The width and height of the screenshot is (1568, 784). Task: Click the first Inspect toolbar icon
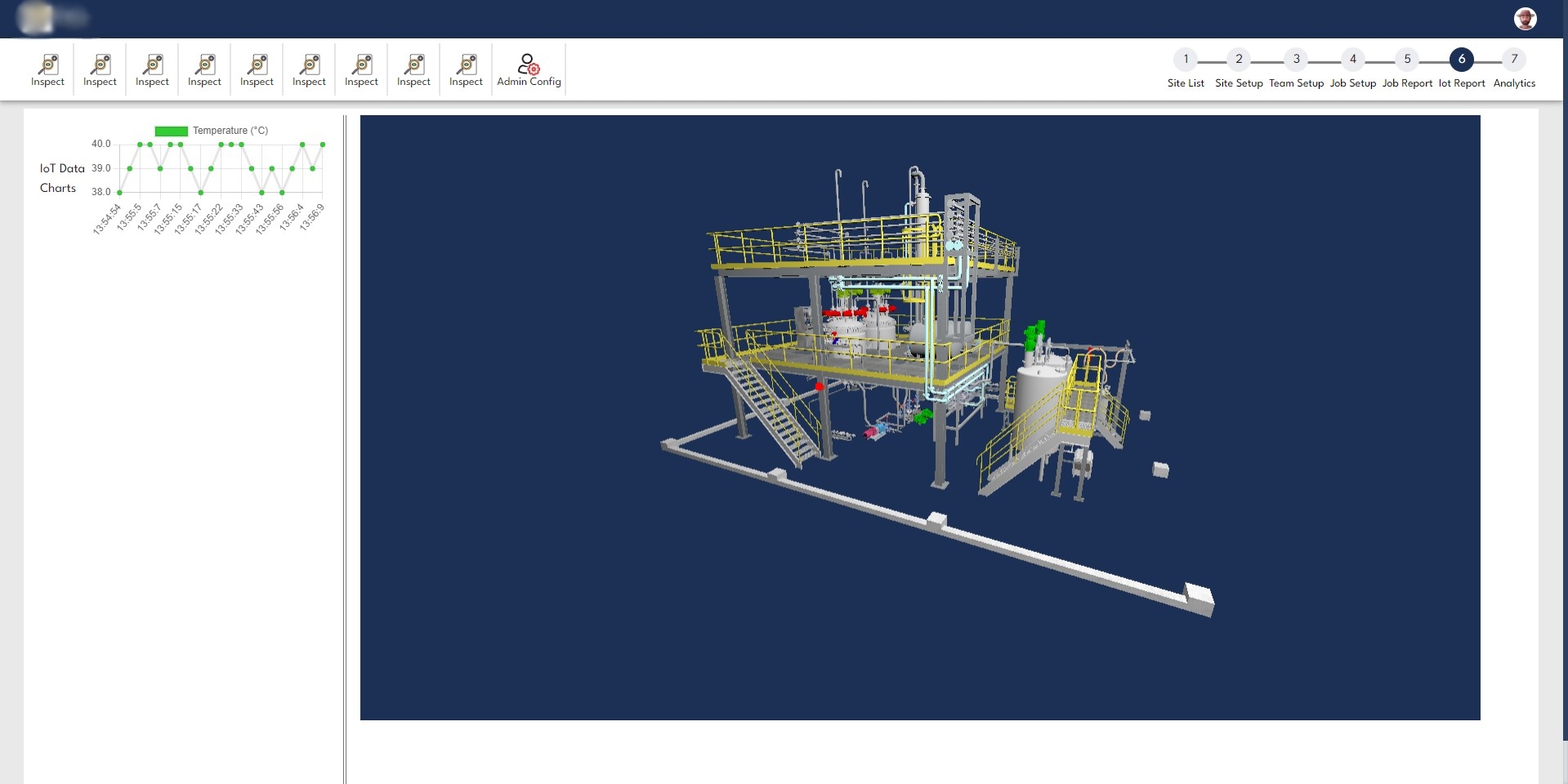(48, 70)
